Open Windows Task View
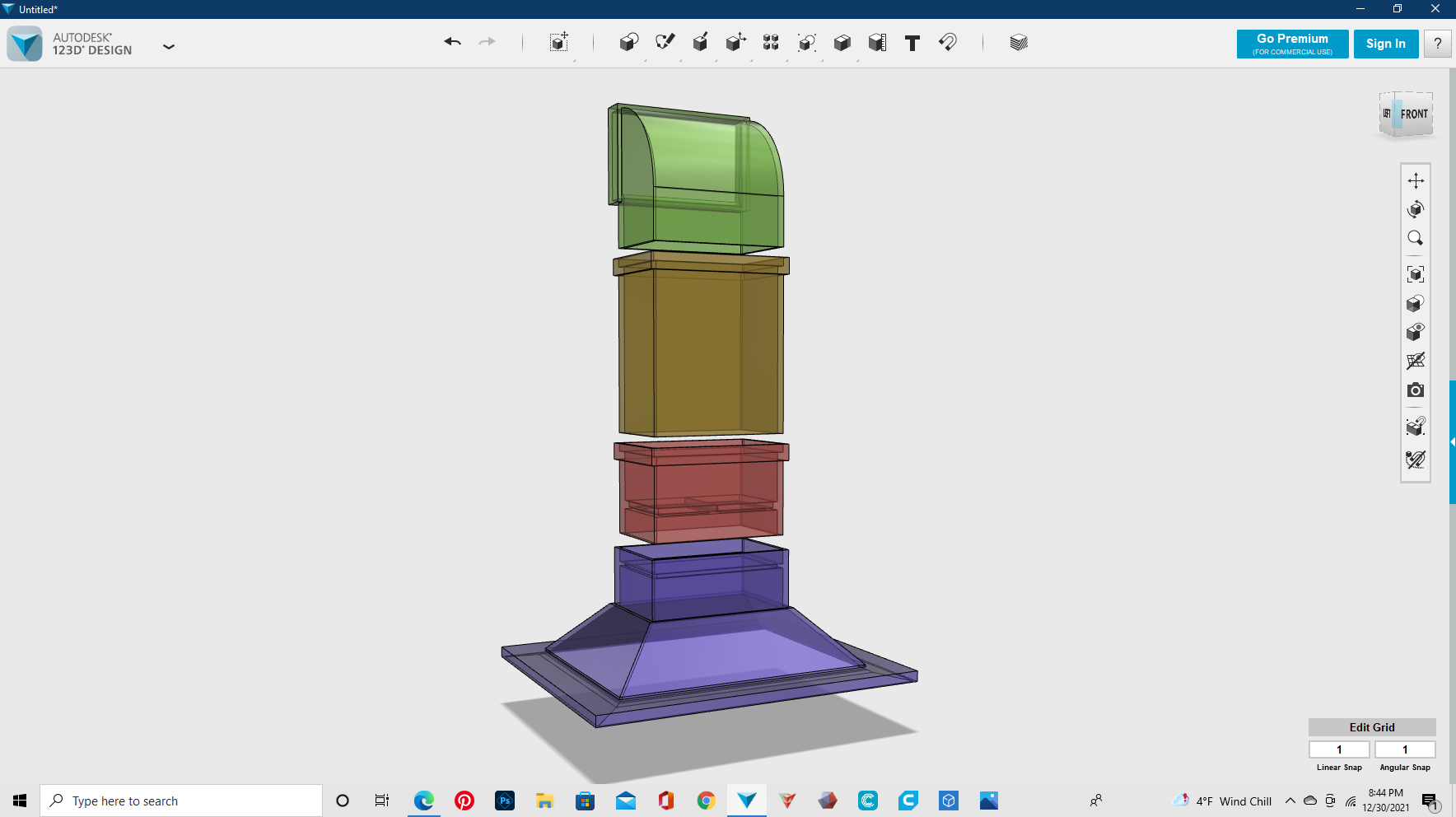This screenshot has width=1456, height=817. (x=382, y=801)
